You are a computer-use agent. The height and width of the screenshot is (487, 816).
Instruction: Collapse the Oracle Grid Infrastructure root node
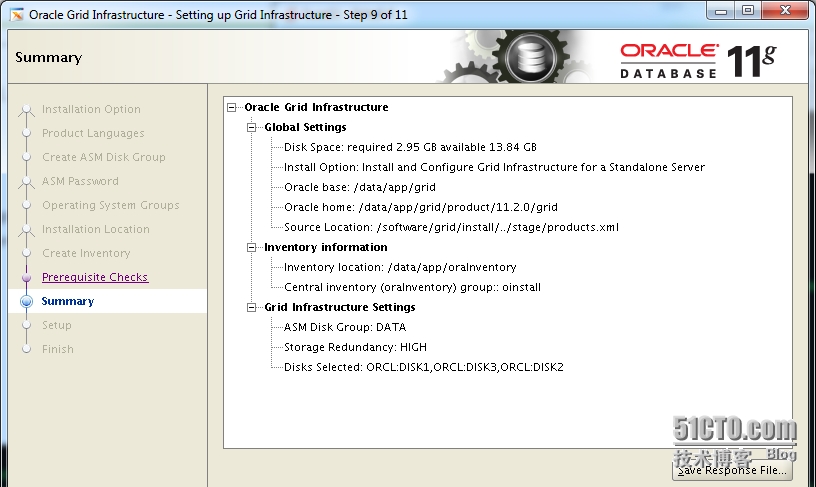coord(232,108)
